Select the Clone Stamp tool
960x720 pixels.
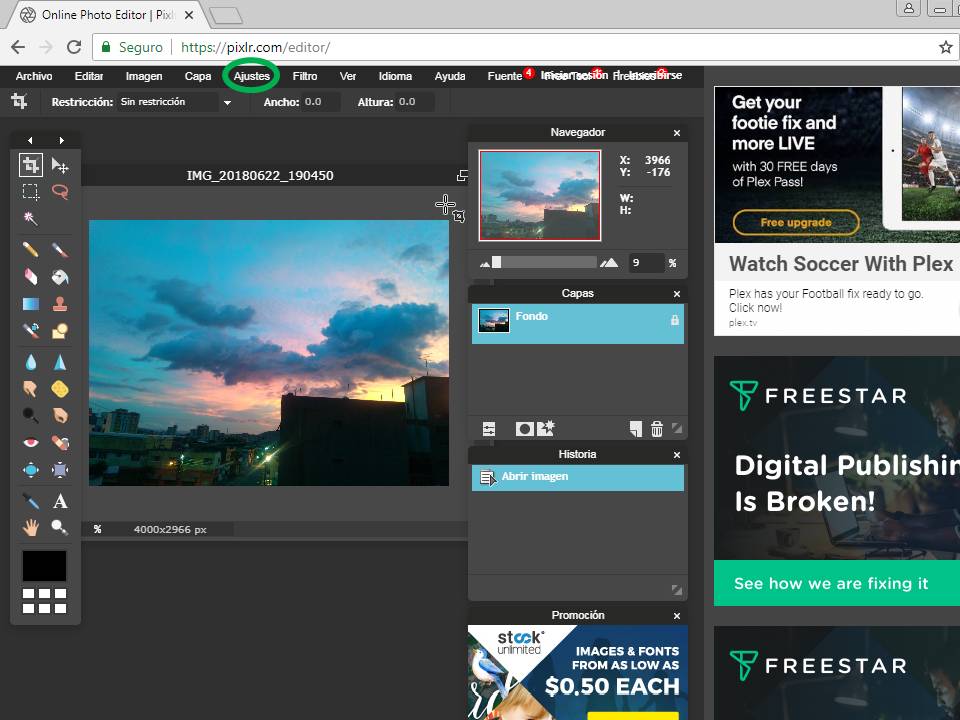click(x=59, y=304)
